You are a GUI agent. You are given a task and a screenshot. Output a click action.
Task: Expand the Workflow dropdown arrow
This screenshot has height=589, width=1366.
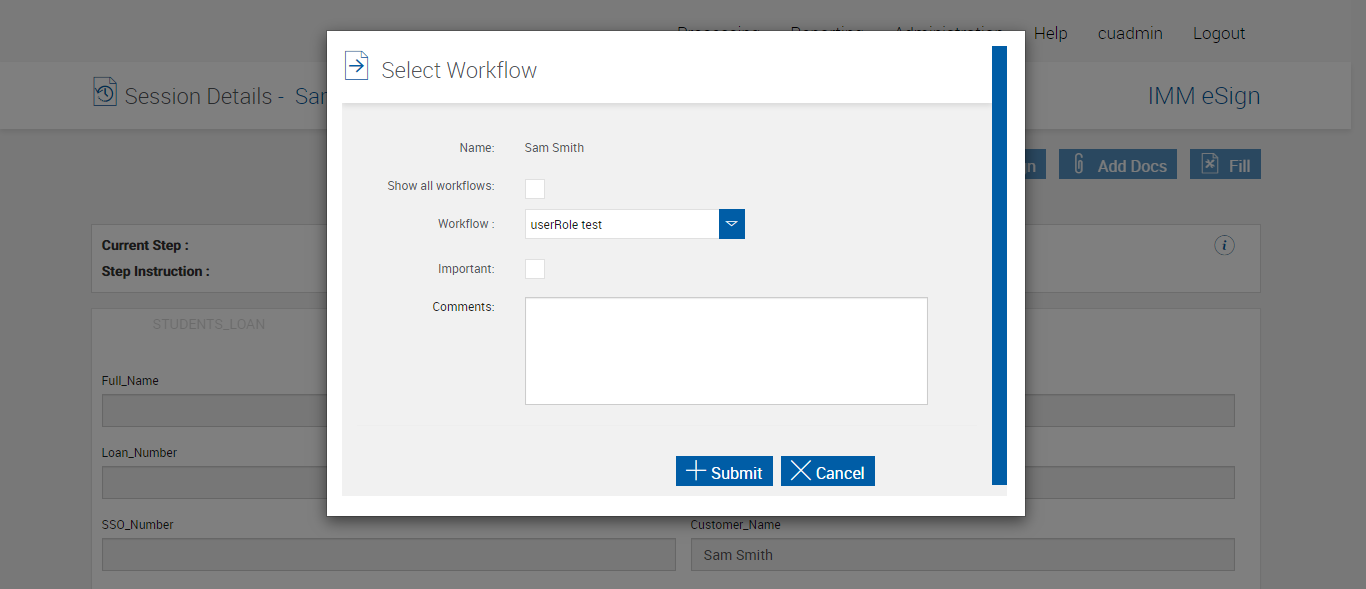point(732,224)
